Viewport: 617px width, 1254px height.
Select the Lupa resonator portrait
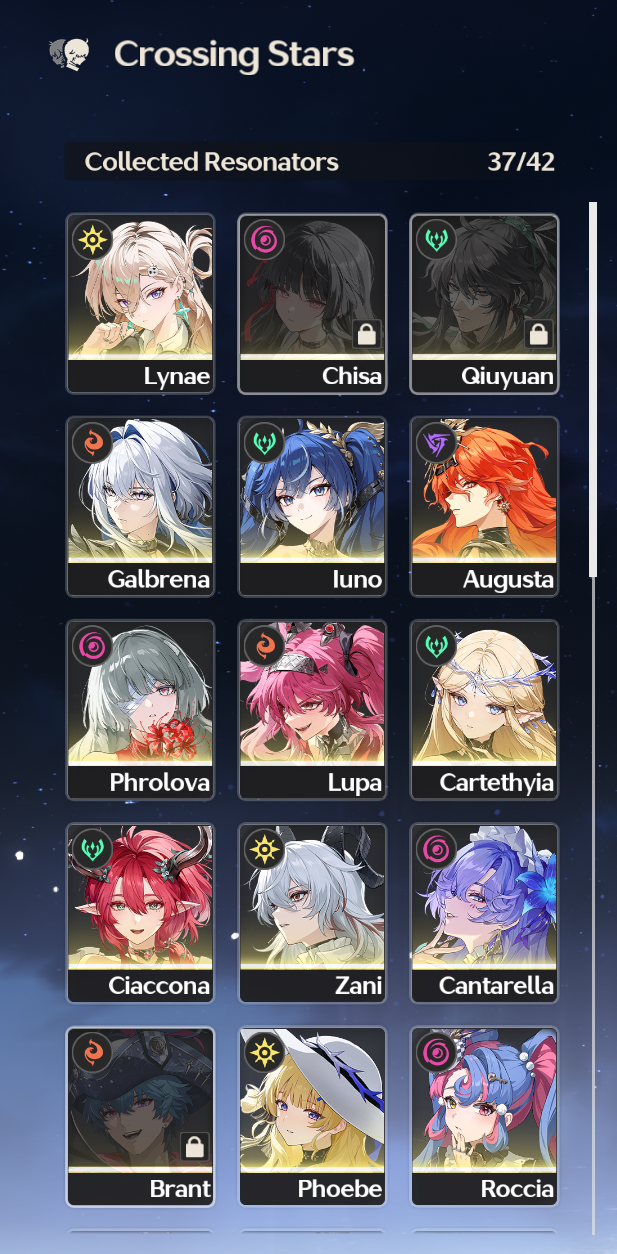(312, 710)
